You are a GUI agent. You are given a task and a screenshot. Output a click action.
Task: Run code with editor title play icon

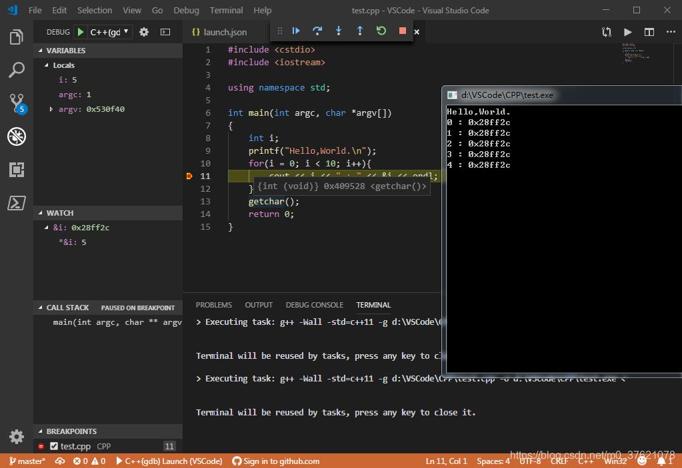pyautogui.click(x=628, y=32)
